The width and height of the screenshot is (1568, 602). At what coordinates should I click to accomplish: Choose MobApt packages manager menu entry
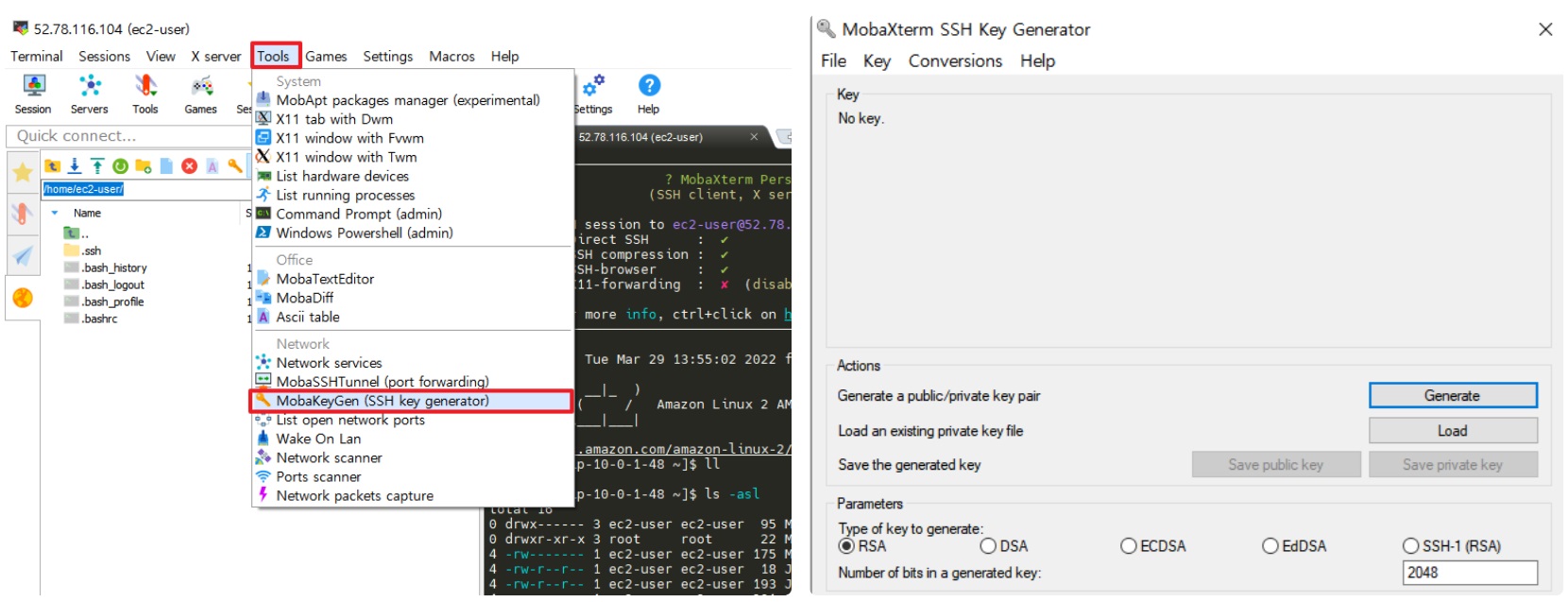412,100
